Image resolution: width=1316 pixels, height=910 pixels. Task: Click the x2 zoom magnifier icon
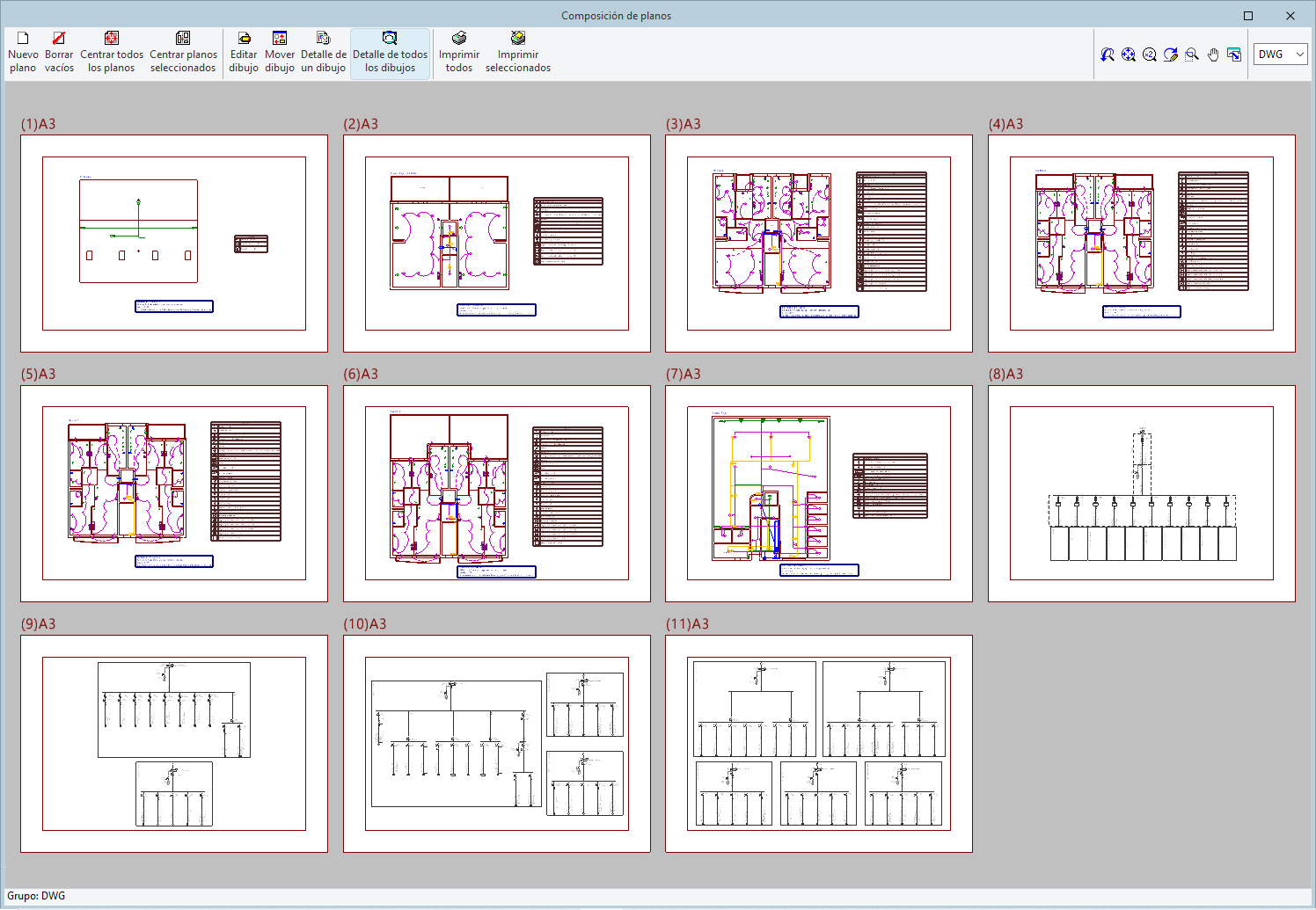pos(1150,55)
